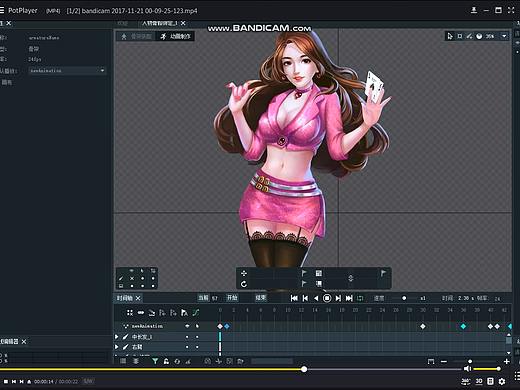
Task: Select the pencil tool beside the view-percent circle
Action: point(469,36)
